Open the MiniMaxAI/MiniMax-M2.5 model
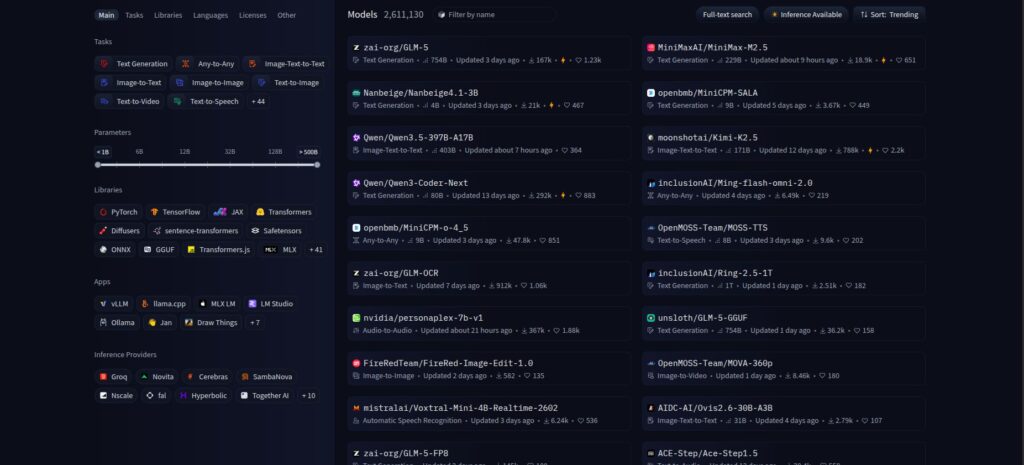 (x=783, y=53)
